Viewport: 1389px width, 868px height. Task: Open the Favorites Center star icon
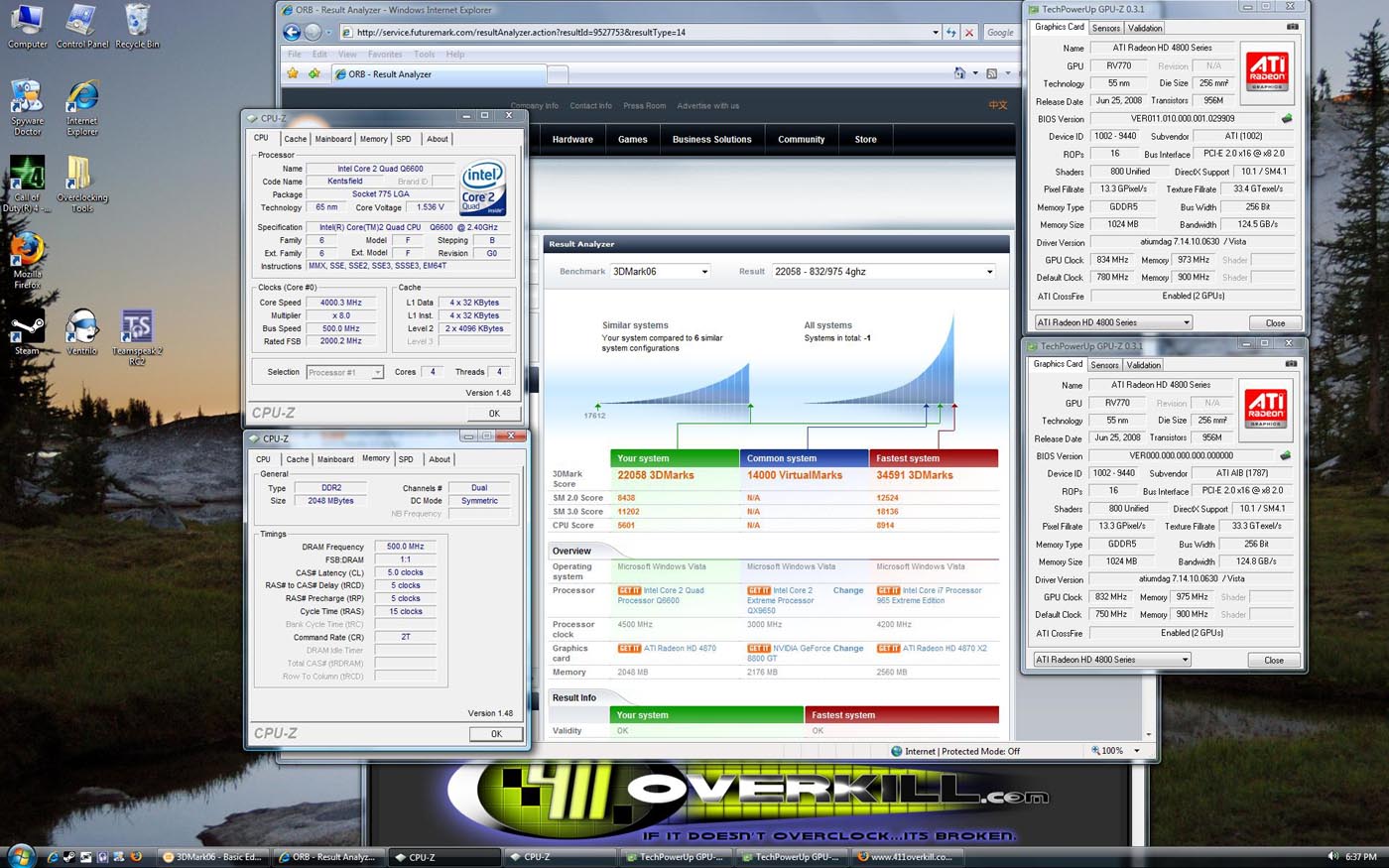[293, 73]
